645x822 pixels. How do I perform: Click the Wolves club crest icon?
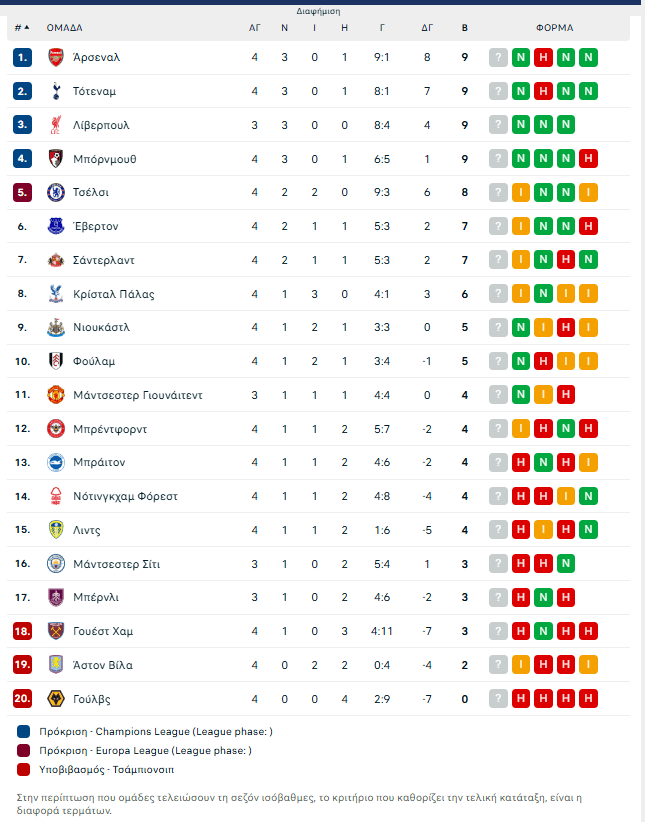click(x=56, y=698)
